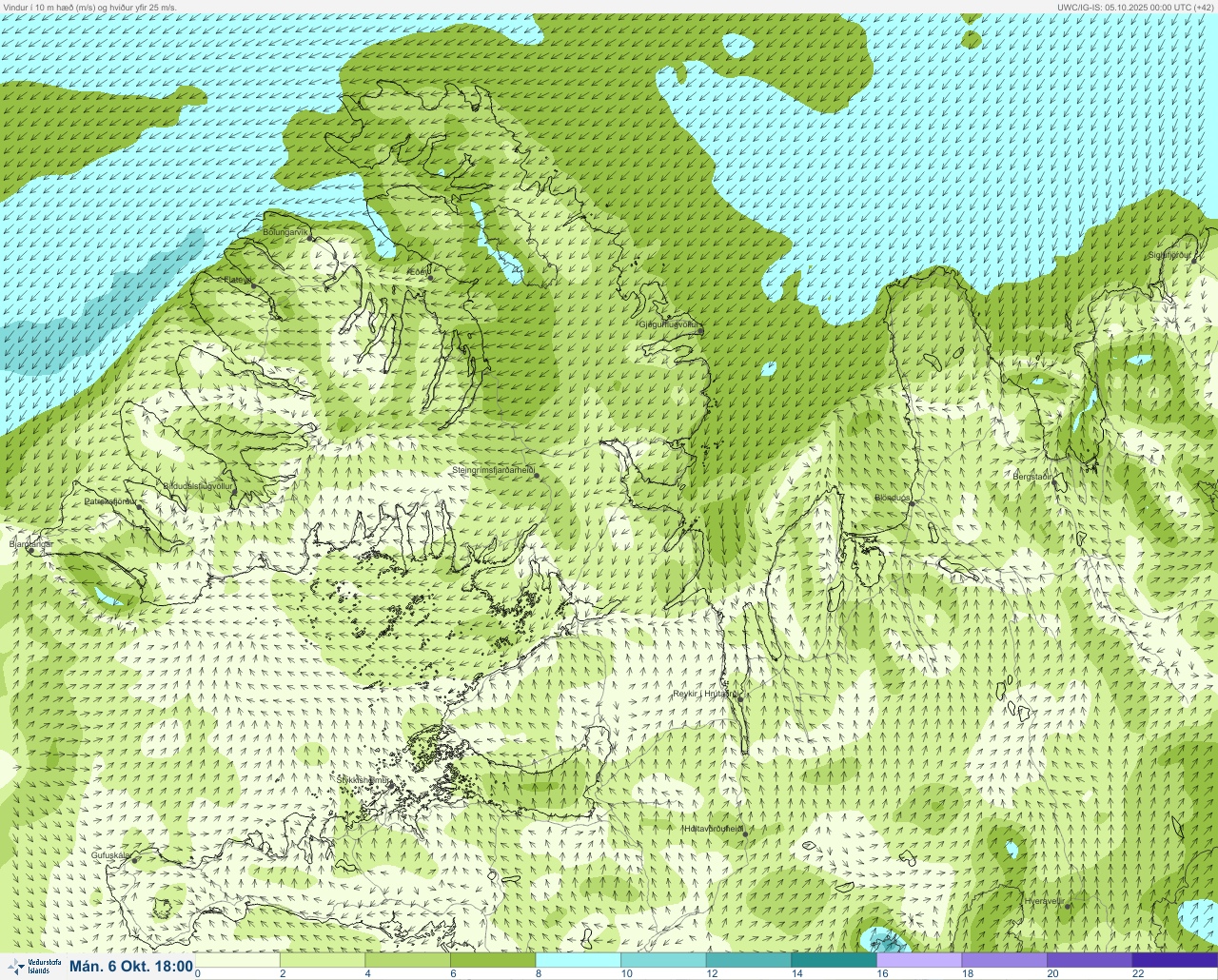Click the Stykkishólmur station label
Image resolution: width=1218 pixels, height=980 pixels.
point(363,780)
